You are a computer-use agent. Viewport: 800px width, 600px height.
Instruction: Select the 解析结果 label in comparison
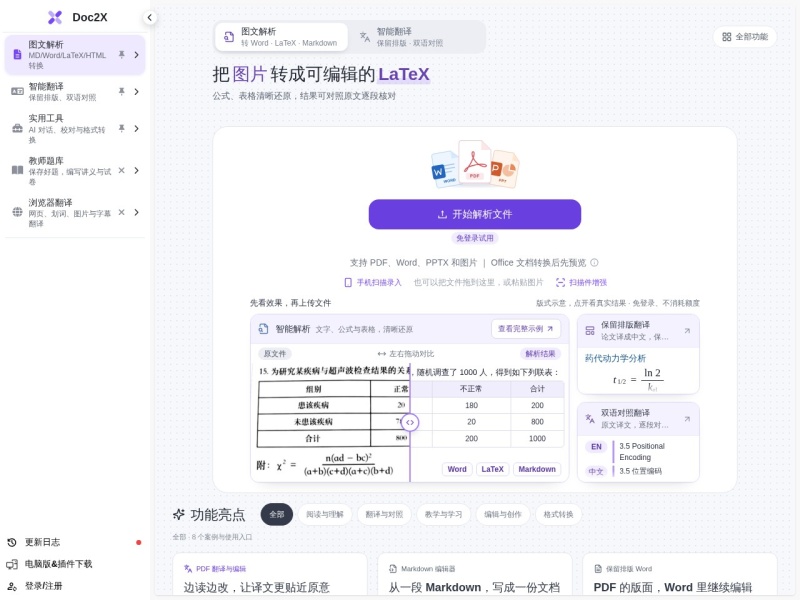[540, 354]
